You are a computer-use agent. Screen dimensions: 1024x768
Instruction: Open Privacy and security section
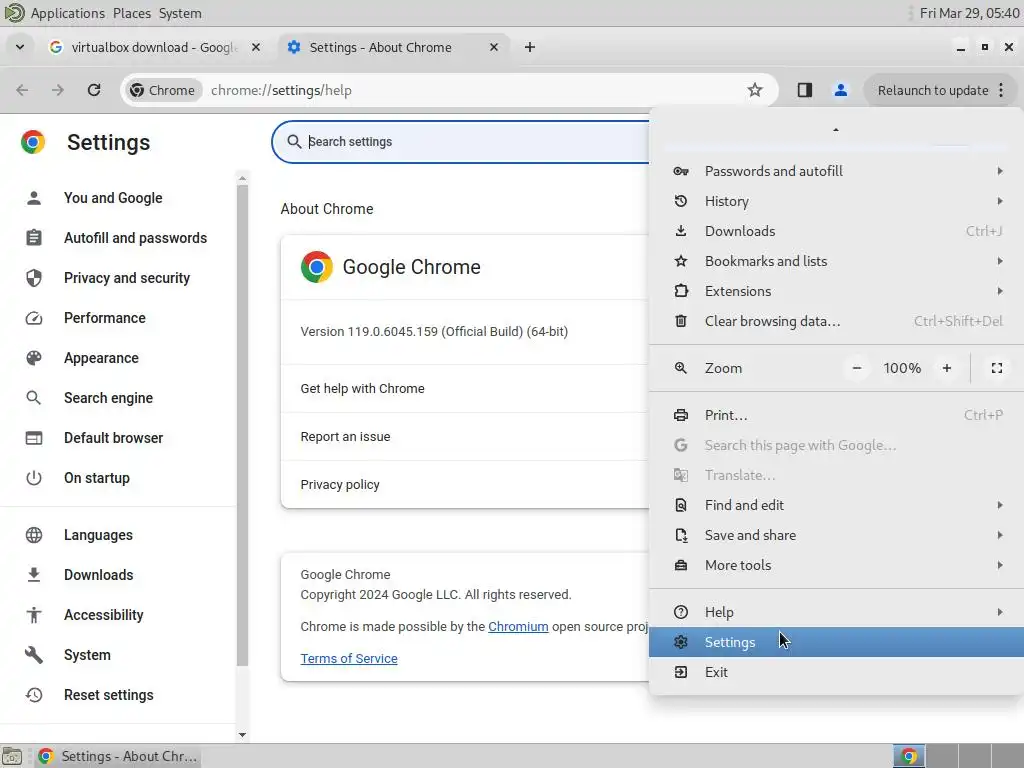[127, 278]
